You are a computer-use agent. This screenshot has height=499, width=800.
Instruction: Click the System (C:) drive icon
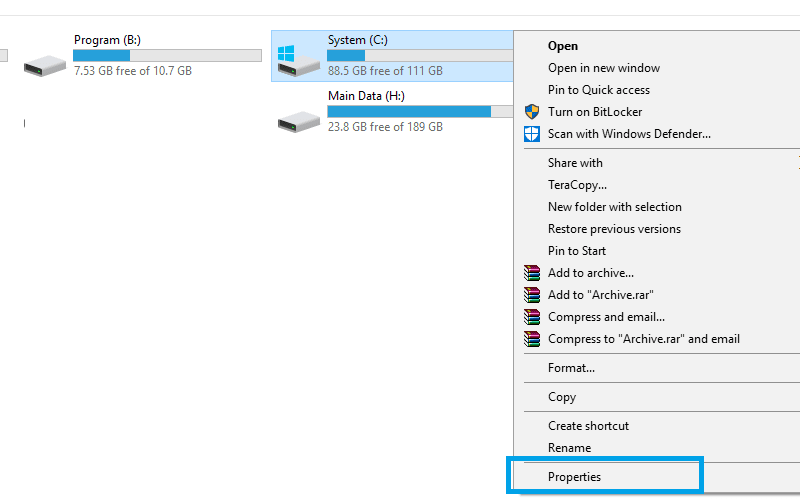(x=298, y=61)
